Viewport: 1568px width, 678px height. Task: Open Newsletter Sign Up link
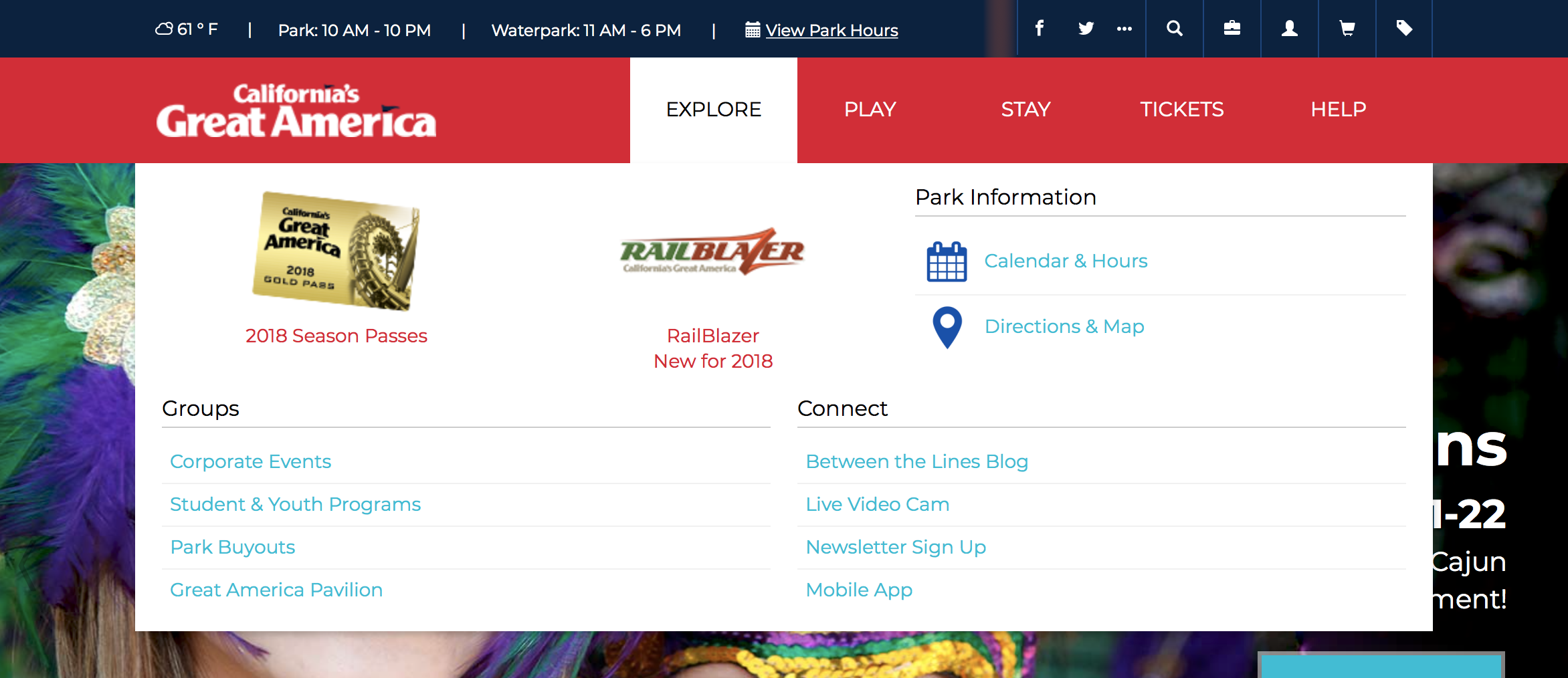click(x=896, y=547)
